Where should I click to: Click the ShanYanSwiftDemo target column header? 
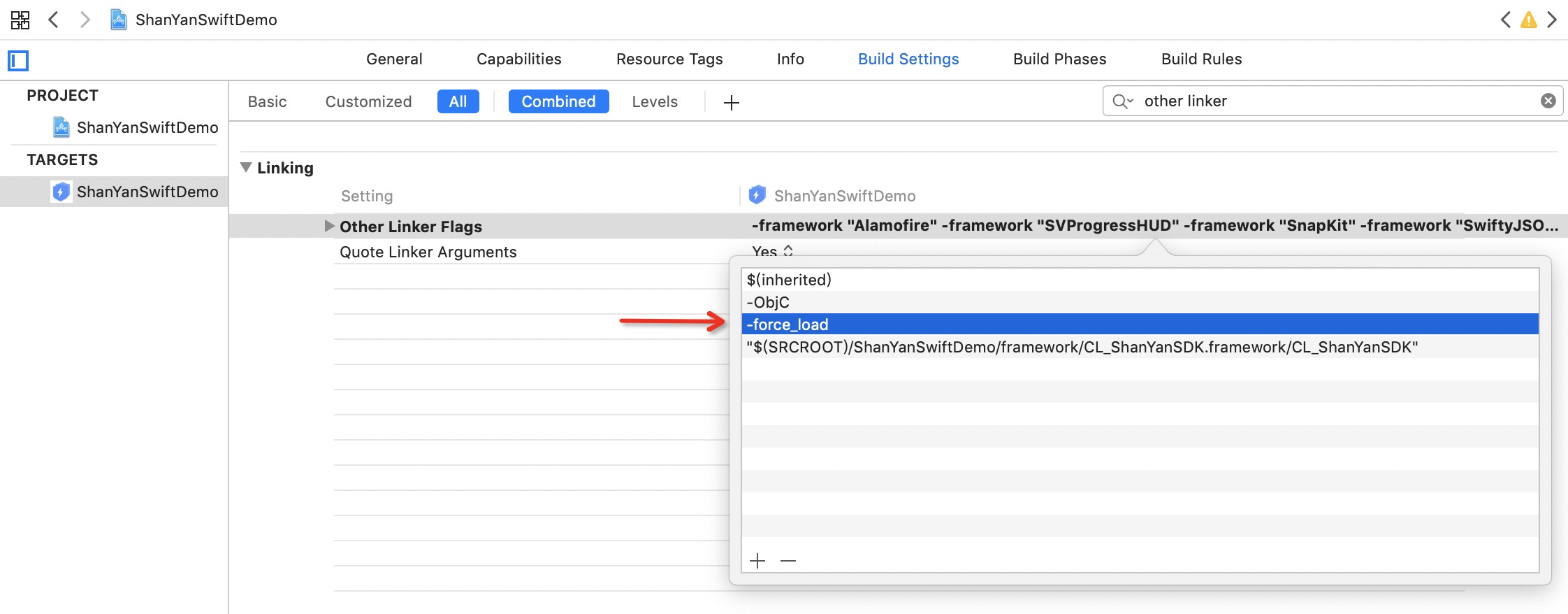pos(832,196)
